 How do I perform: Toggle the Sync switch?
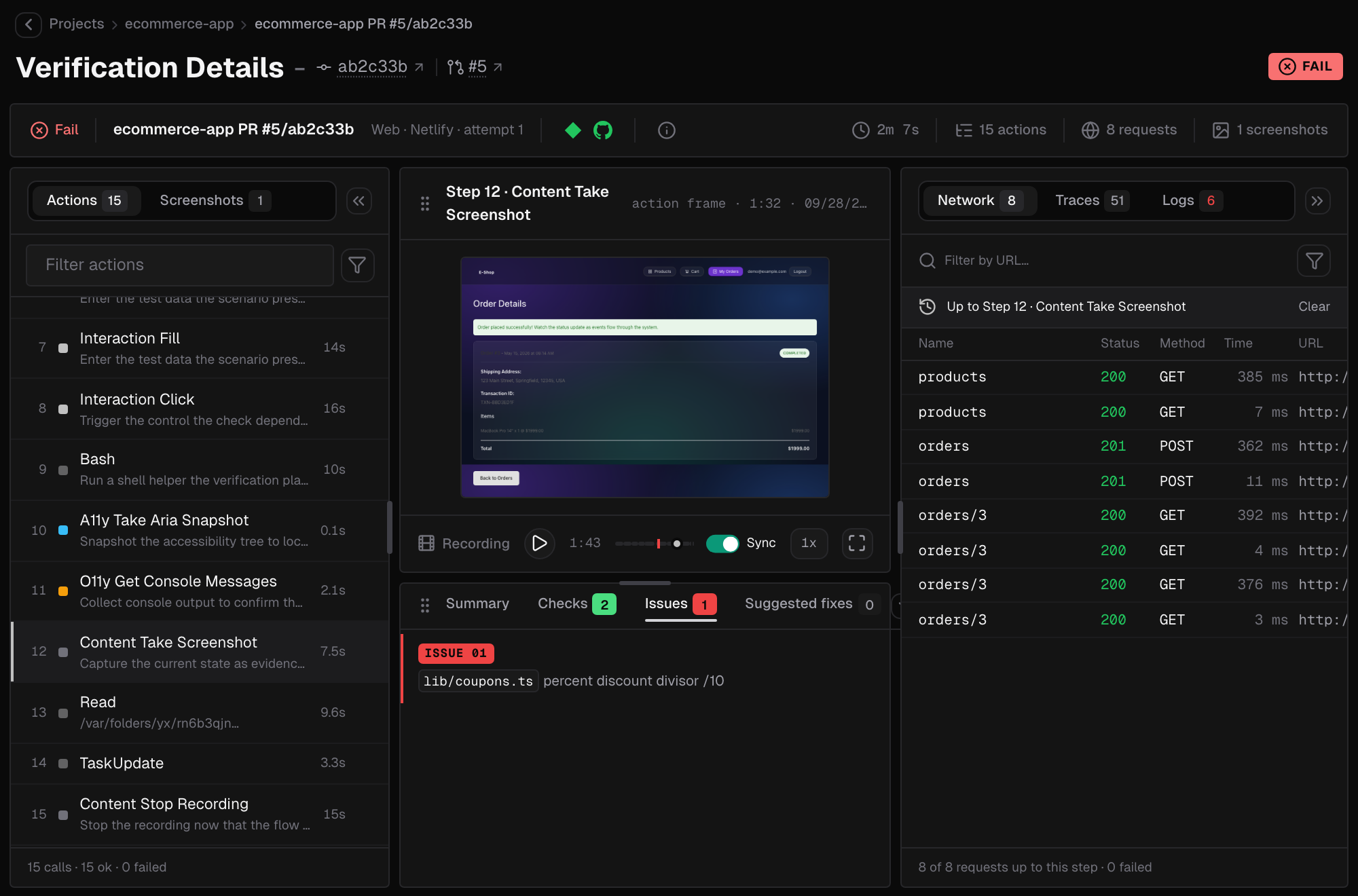pos(722,544)
